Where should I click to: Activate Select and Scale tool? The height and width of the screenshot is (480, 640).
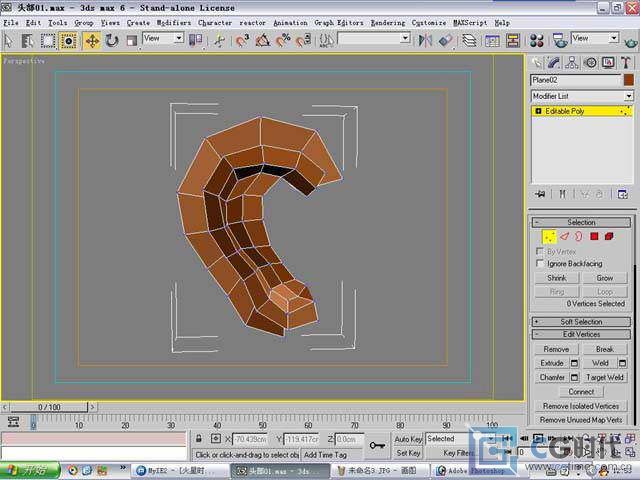pyautogui.click(x=131, y=41)
